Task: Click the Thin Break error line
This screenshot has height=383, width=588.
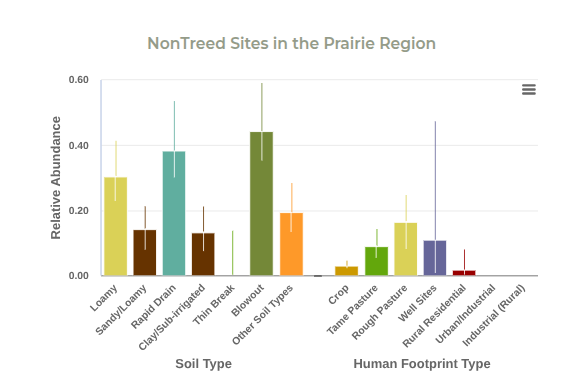Action: coord(232,253)
